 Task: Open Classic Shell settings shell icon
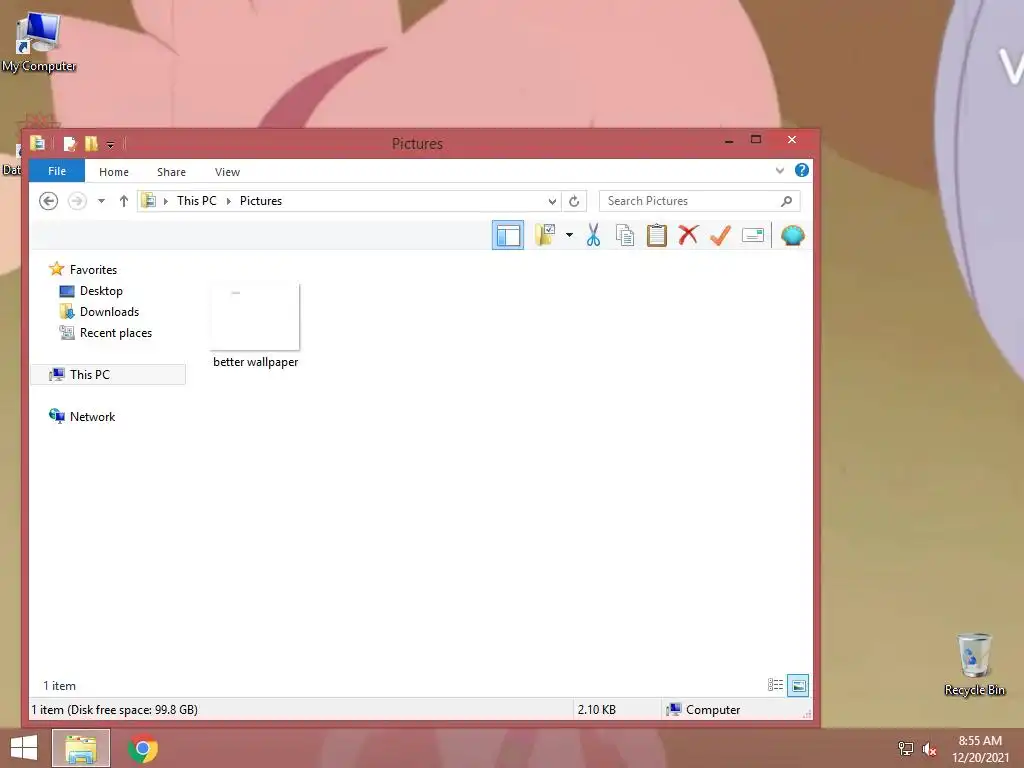point(792,235)
